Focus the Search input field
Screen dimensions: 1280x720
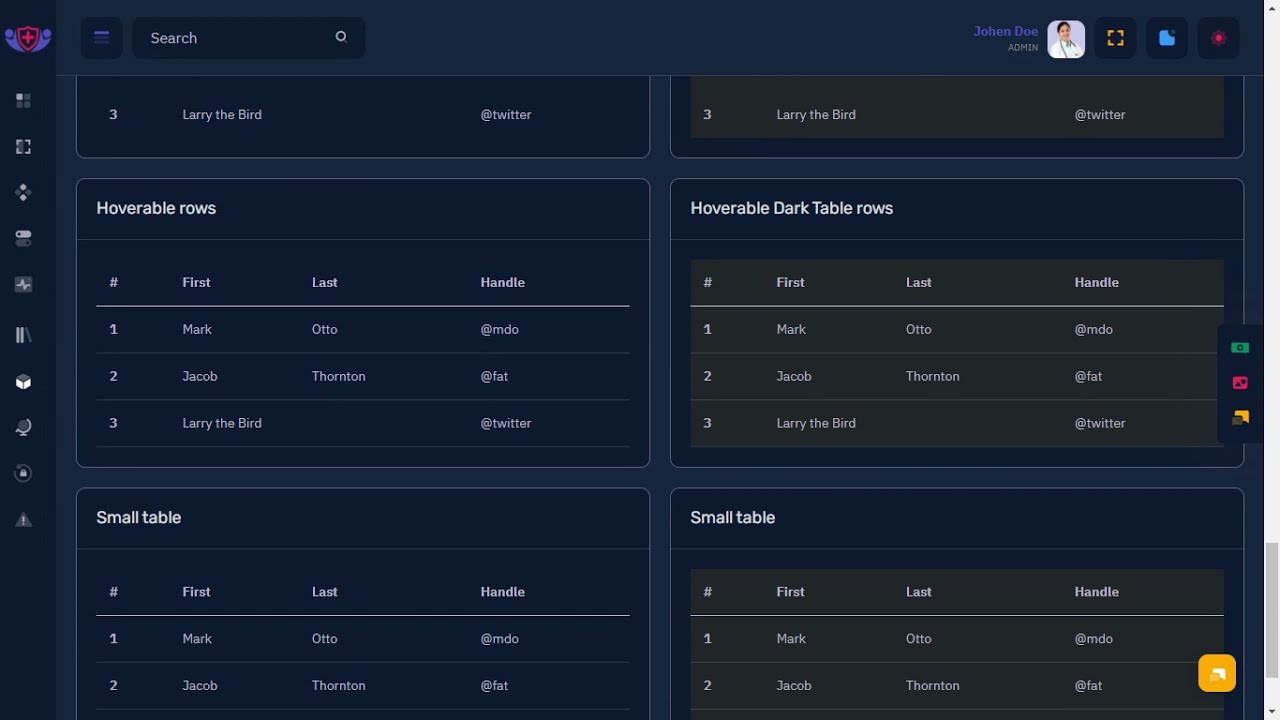(248, 38)
